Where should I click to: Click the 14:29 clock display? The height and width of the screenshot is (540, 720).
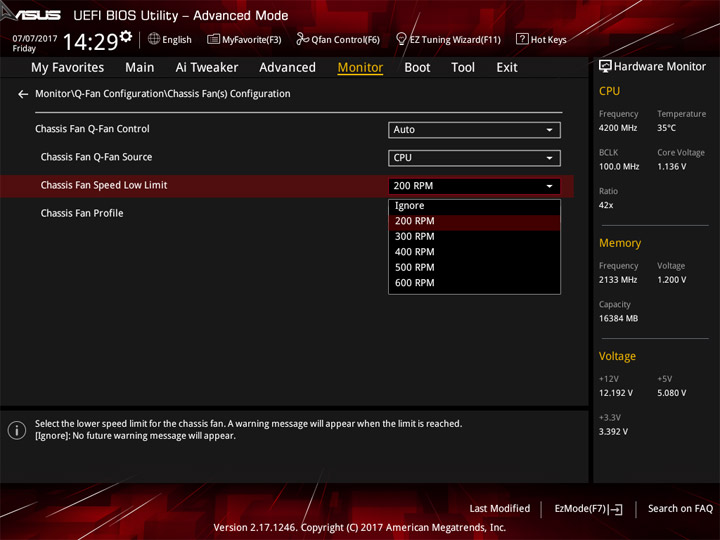click(x=90, y=42)
